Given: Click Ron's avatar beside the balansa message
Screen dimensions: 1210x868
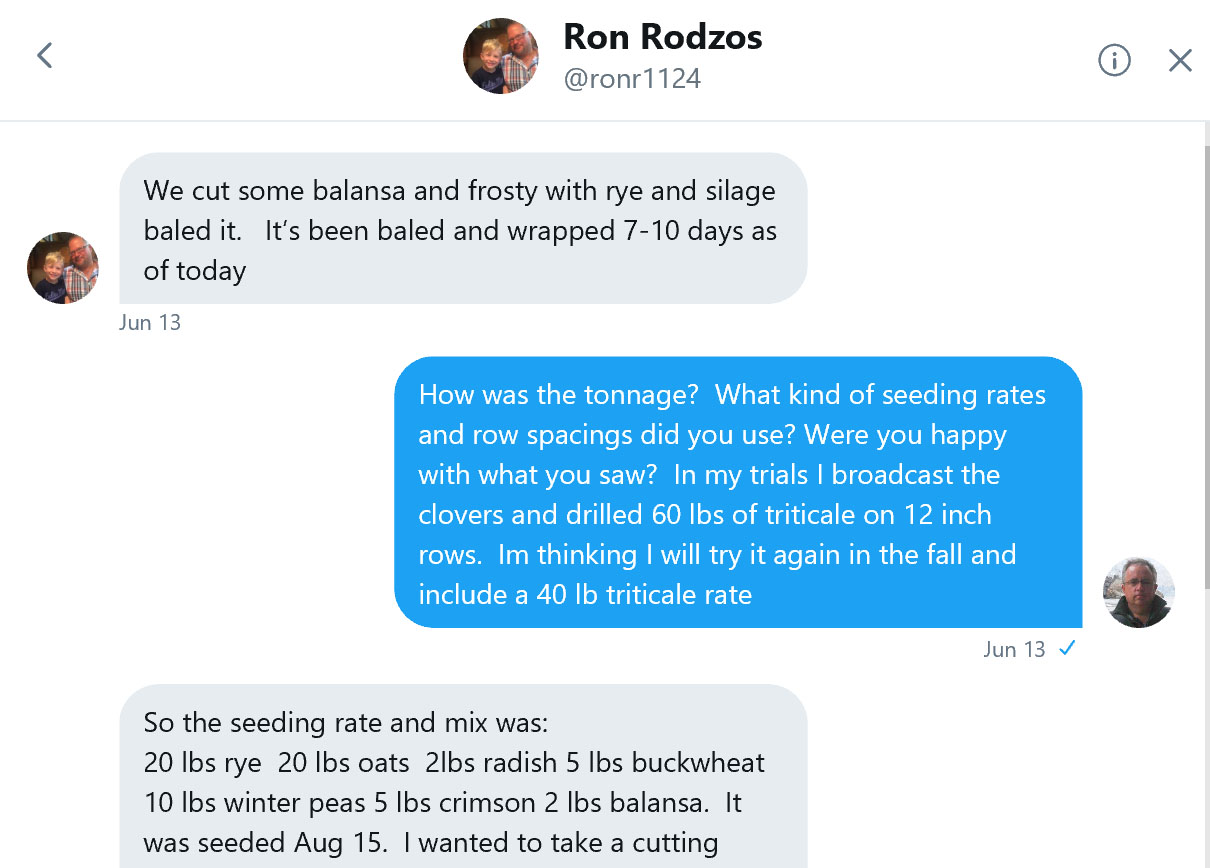Looking at the screenshot, I should click(62, 267).
